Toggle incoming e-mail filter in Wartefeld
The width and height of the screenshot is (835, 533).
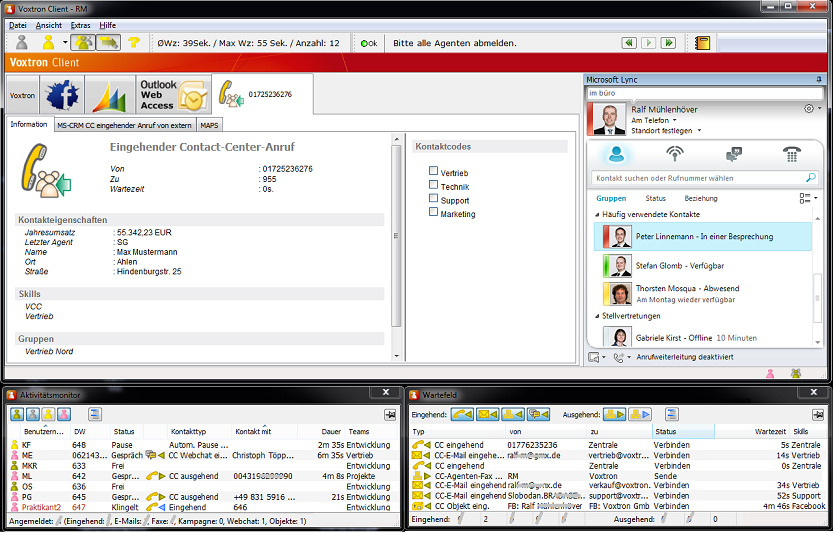tap(487, 414)
